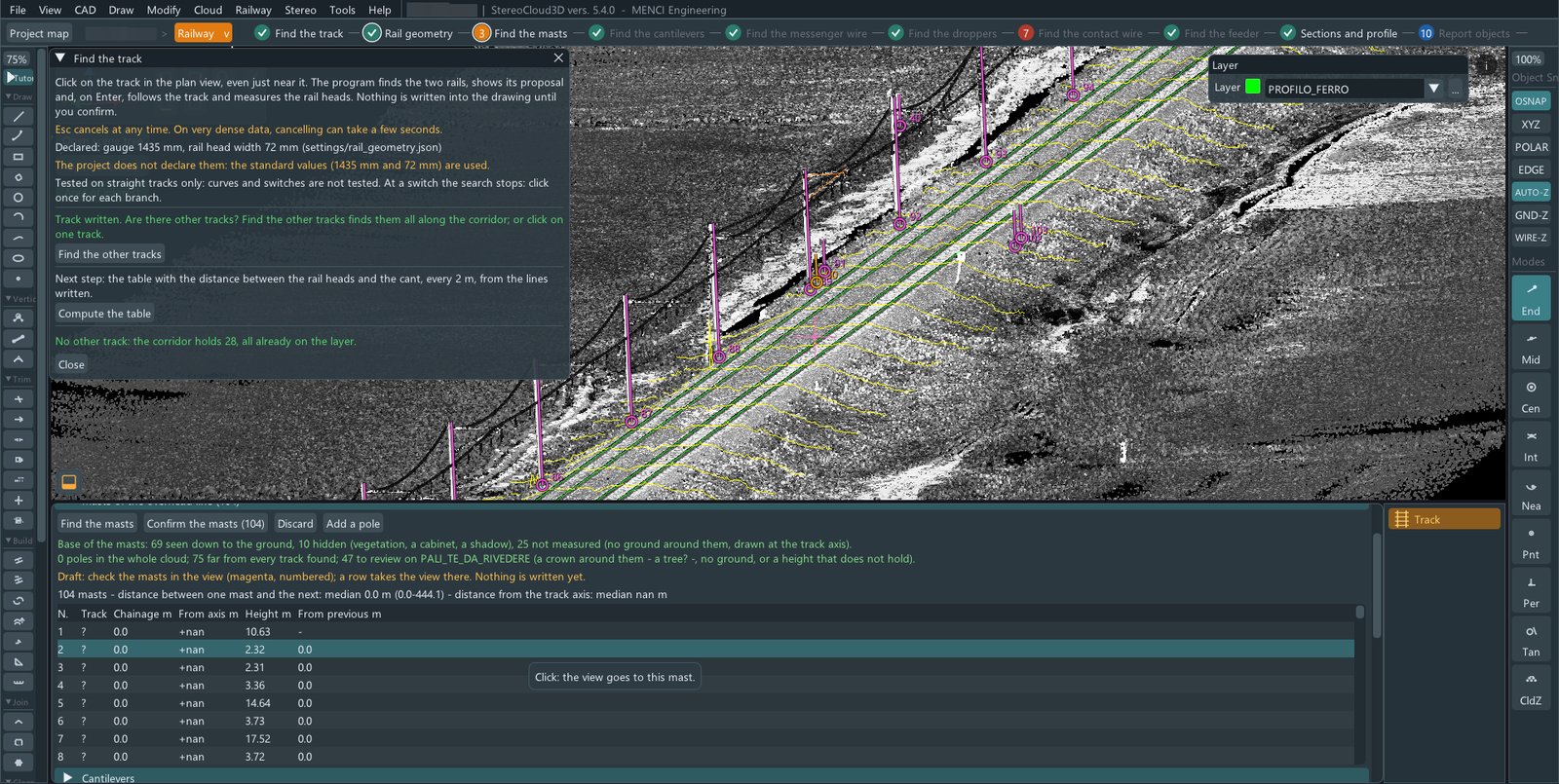Select the Rectangle draw tool
Viewport: 1559px width, 784px height.
click(x=18, y=157)
